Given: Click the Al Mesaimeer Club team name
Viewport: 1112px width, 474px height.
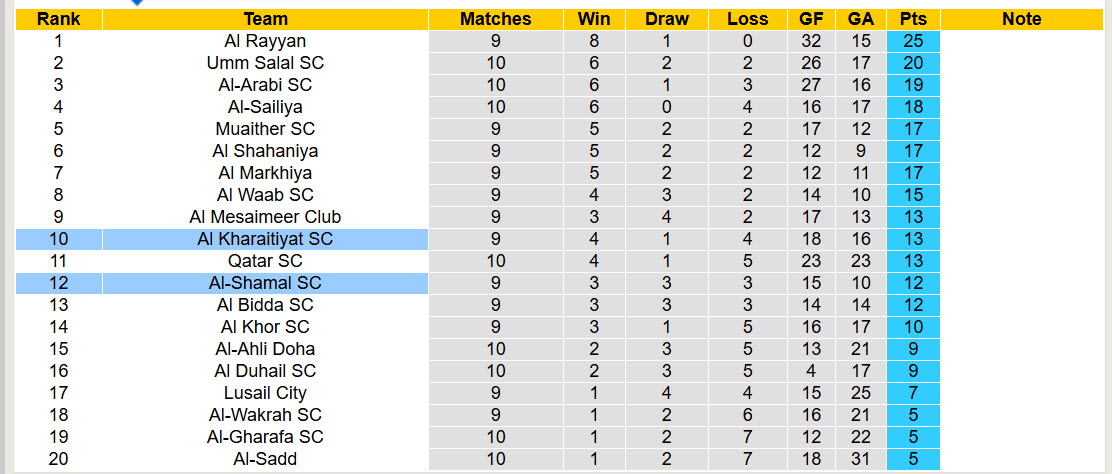Looking at the screenshot, I should 265,217.
